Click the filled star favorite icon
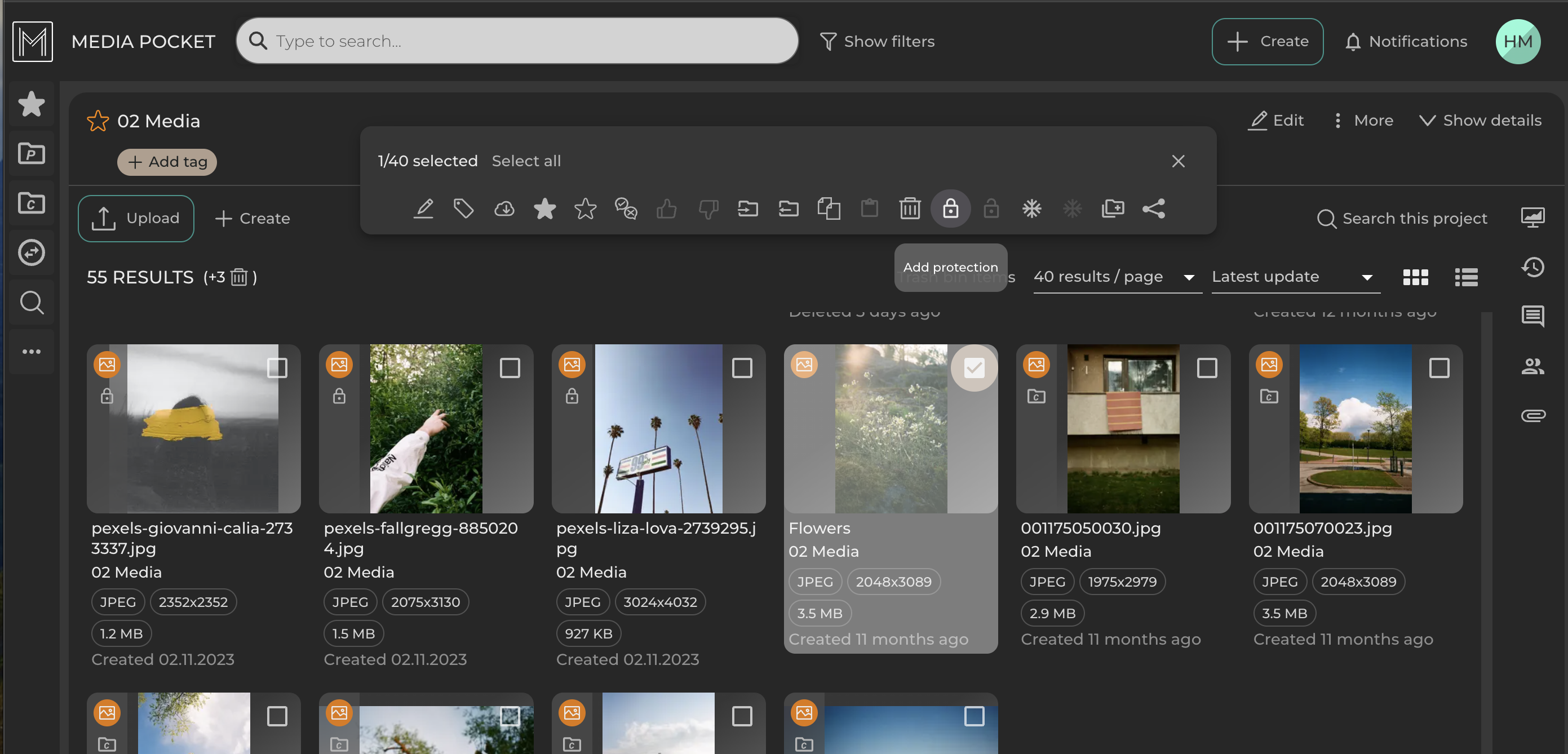The width and height of the screenshot is (1568, 754). (544, 209)
